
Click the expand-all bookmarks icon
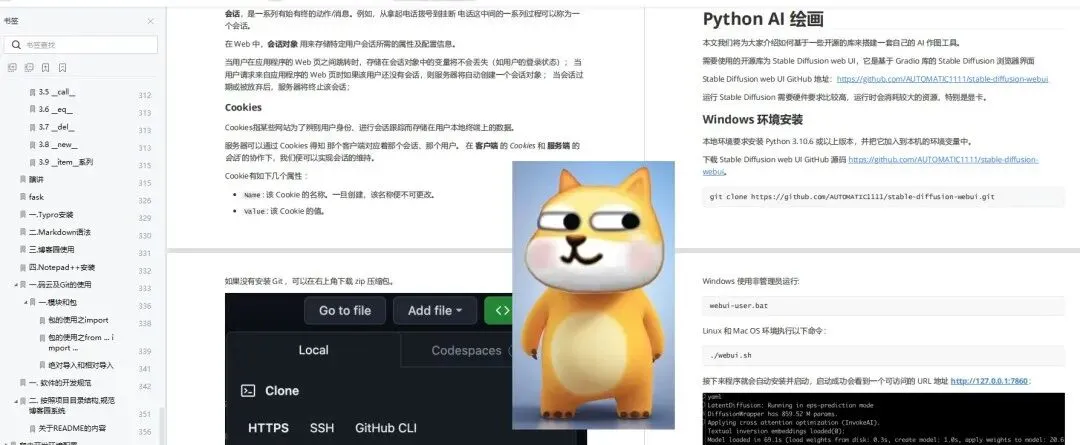(x=12, y=68)
